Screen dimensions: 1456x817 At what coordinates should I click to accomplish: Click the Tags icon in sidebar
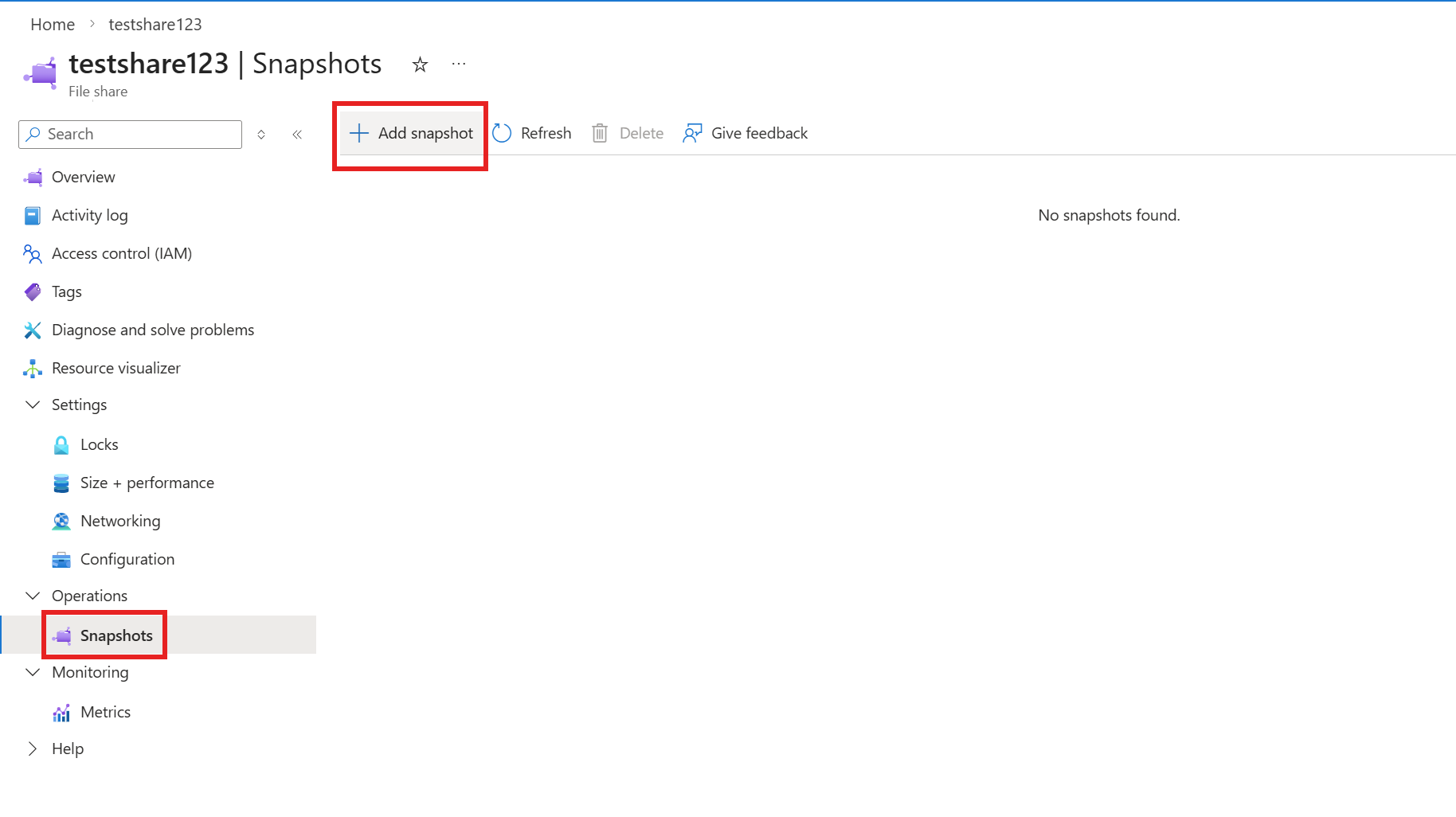click(x=33, y=291)
